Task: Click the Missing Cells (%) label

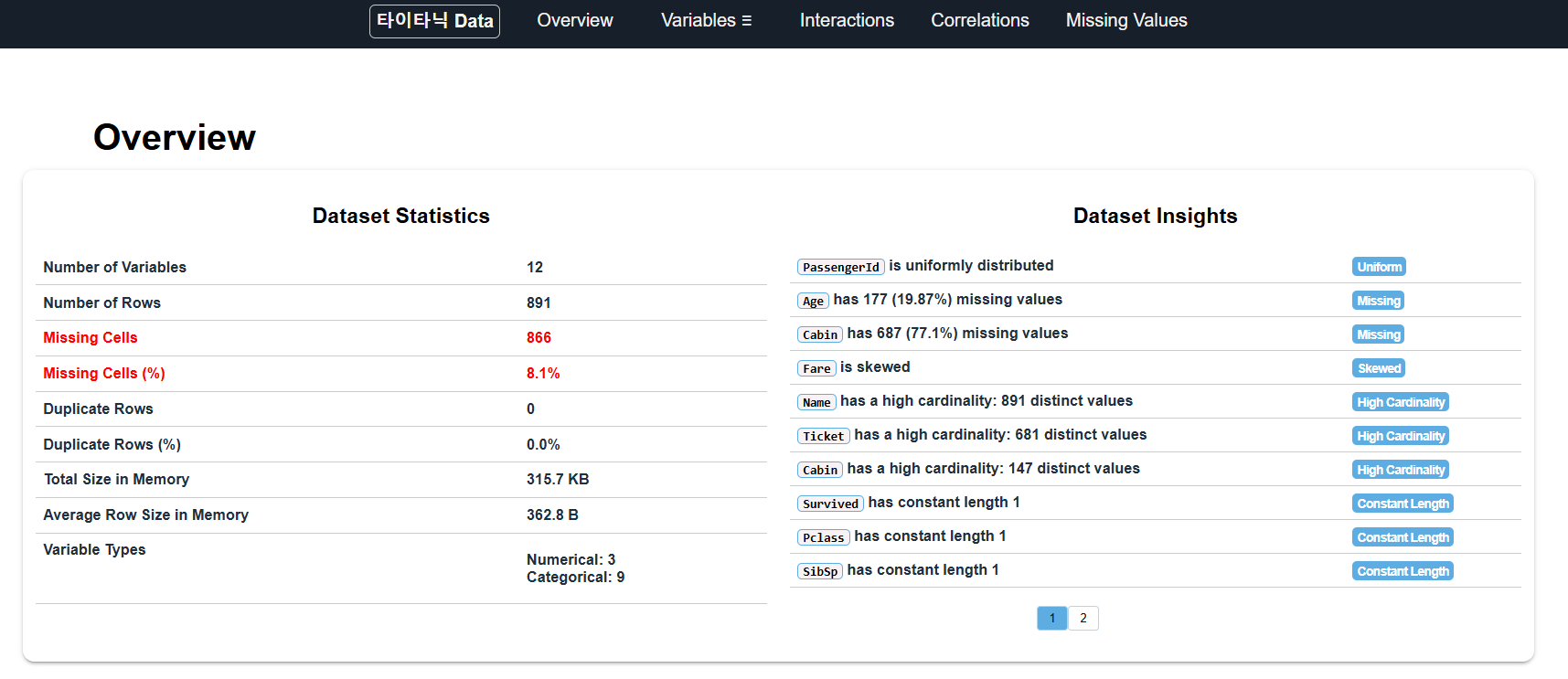Action: click(104, 374)
